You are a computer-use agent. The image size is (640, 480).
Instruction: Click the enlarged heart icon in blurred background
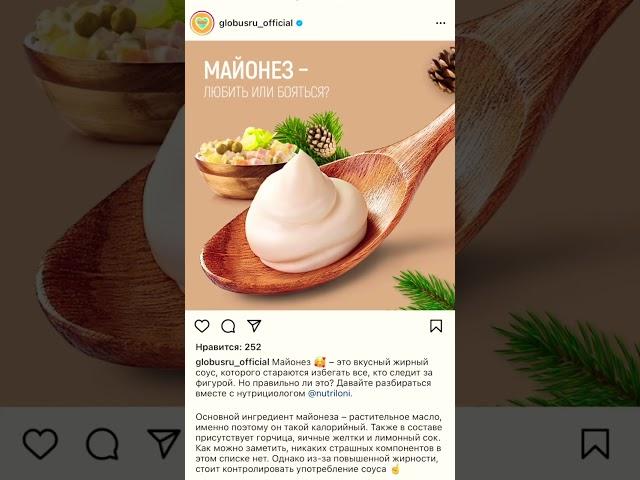coord(40,444)
